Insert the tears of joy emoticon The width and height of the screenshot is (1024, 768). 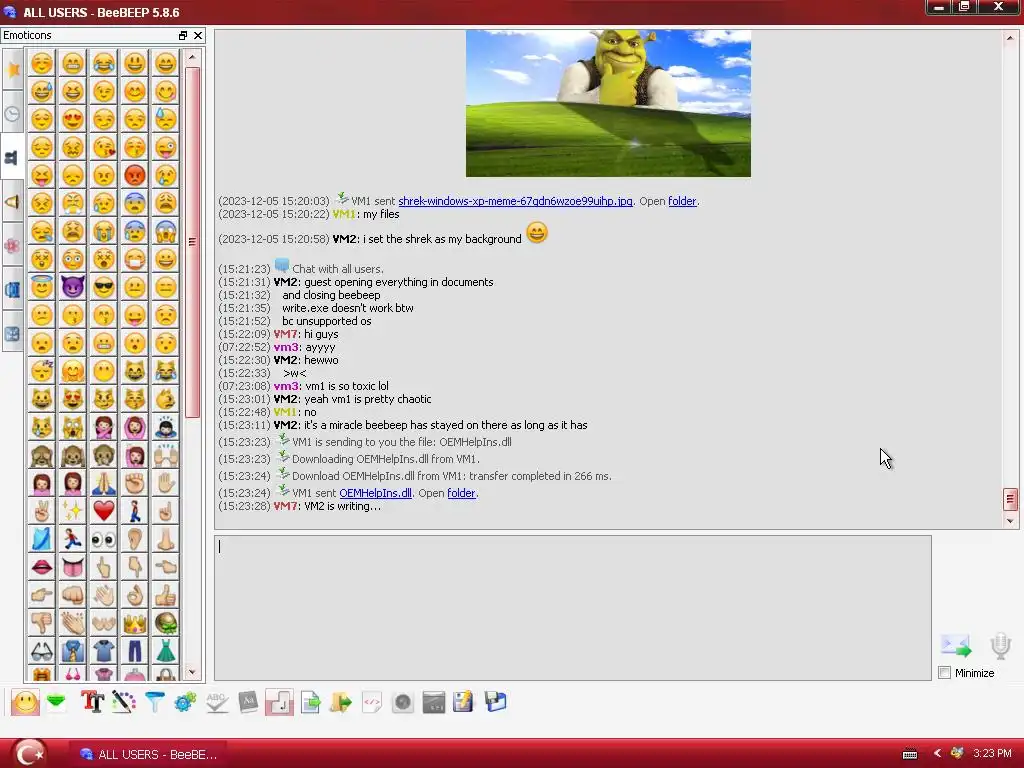[x=103, y=63]
